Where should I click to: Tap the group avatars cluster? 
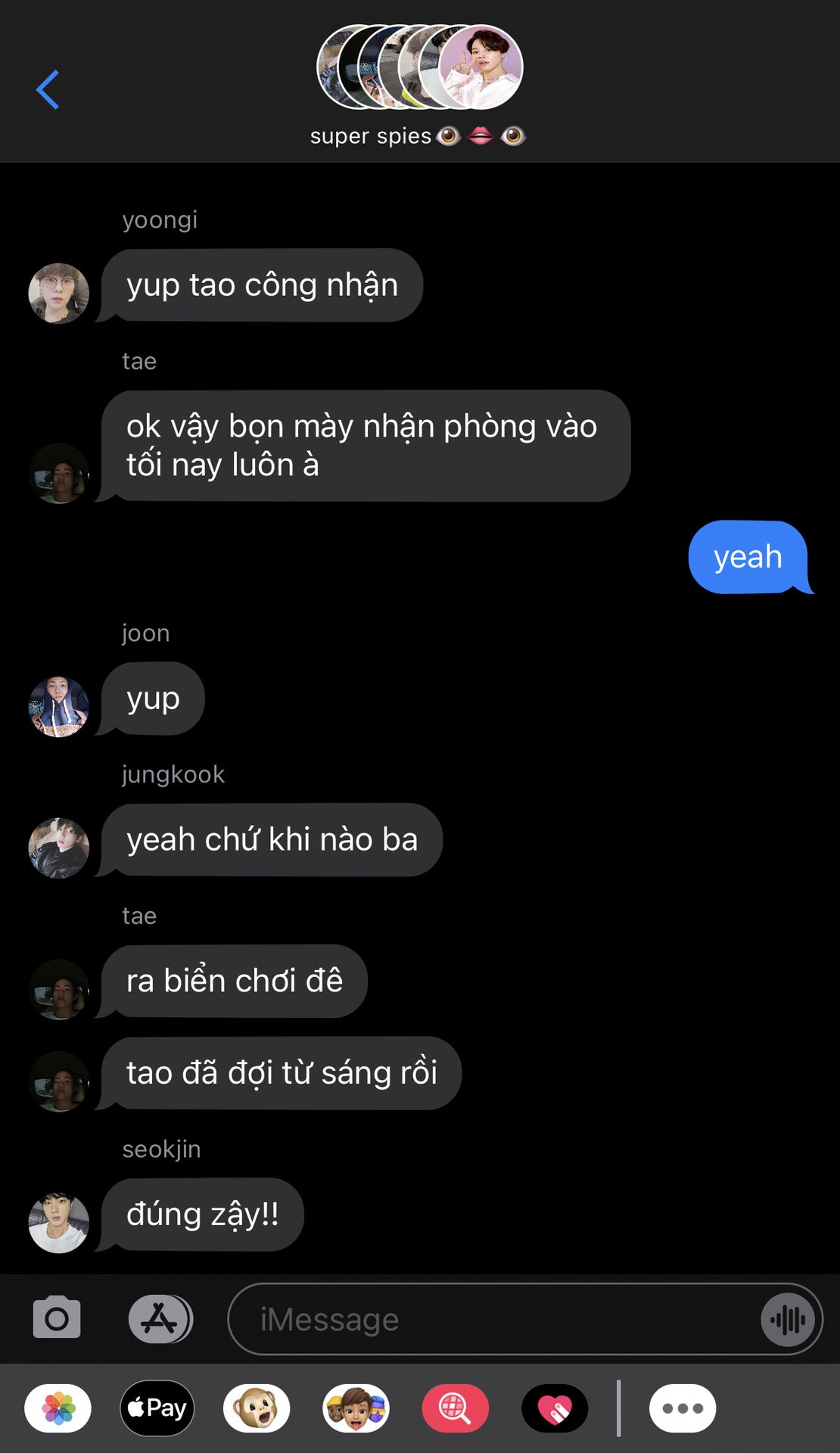[420, 67]
